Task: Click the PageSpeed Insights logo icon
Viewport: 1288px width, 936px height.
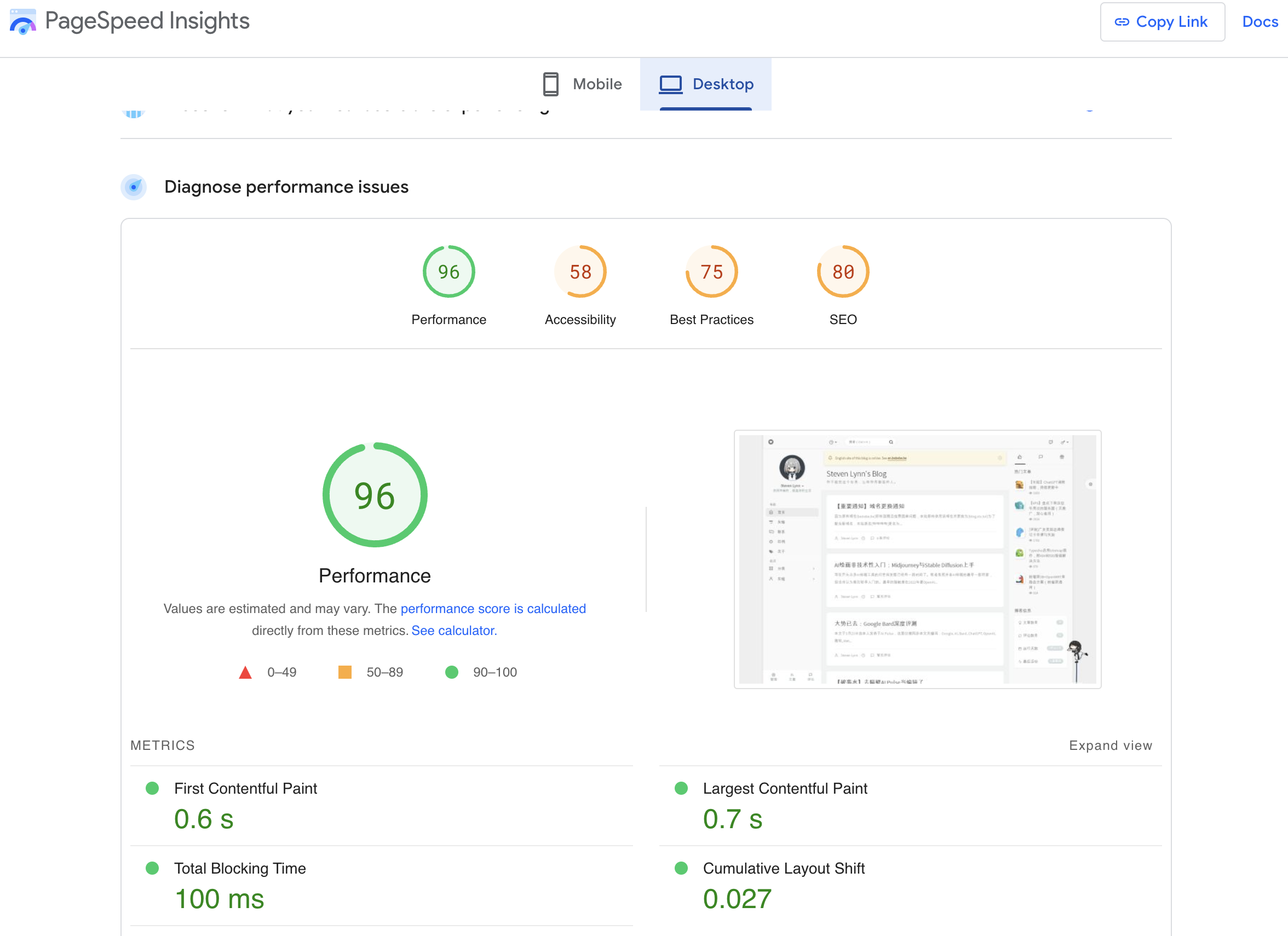Action: tap(22, 21)
